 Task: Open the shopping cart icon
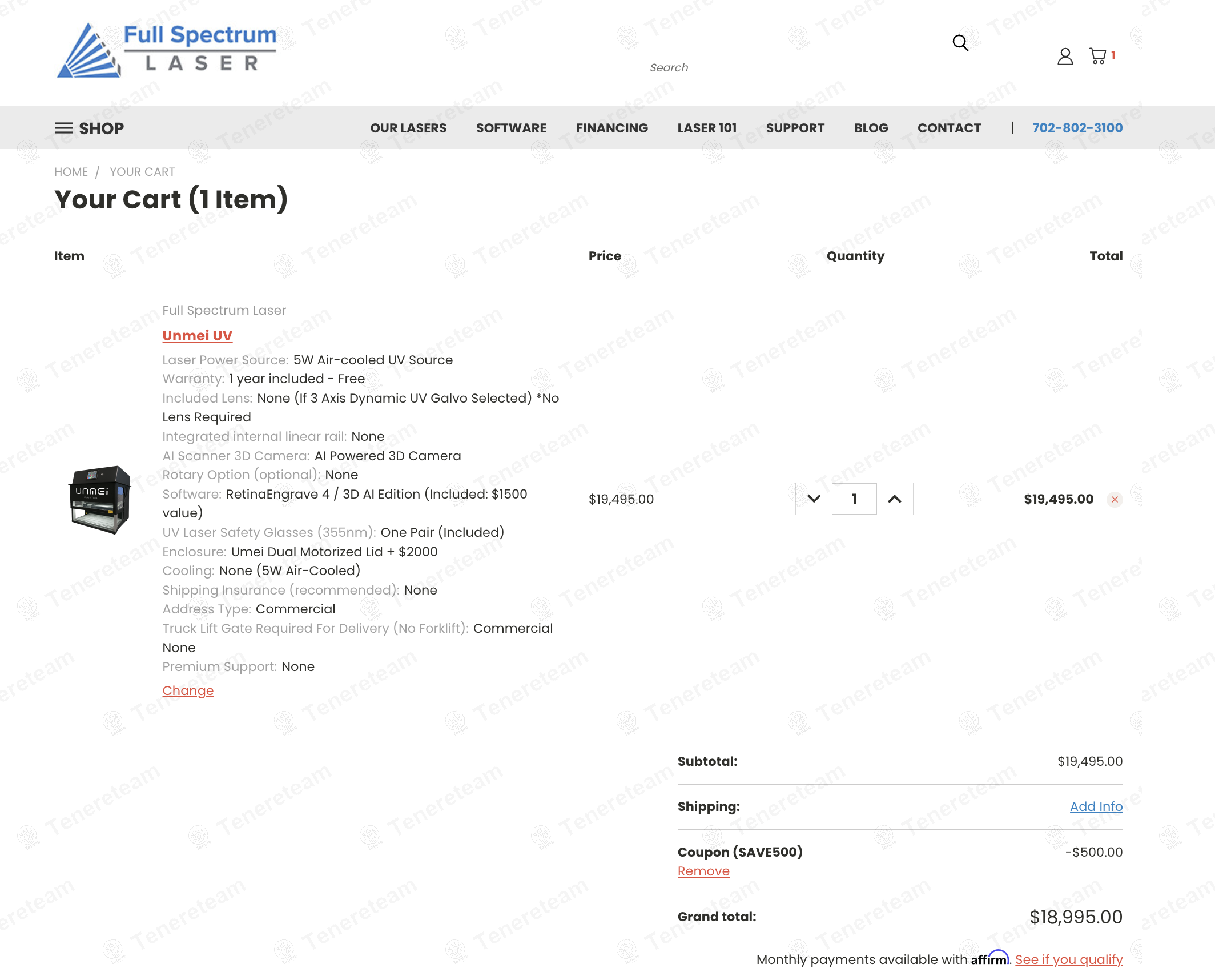pos(1097,56)
